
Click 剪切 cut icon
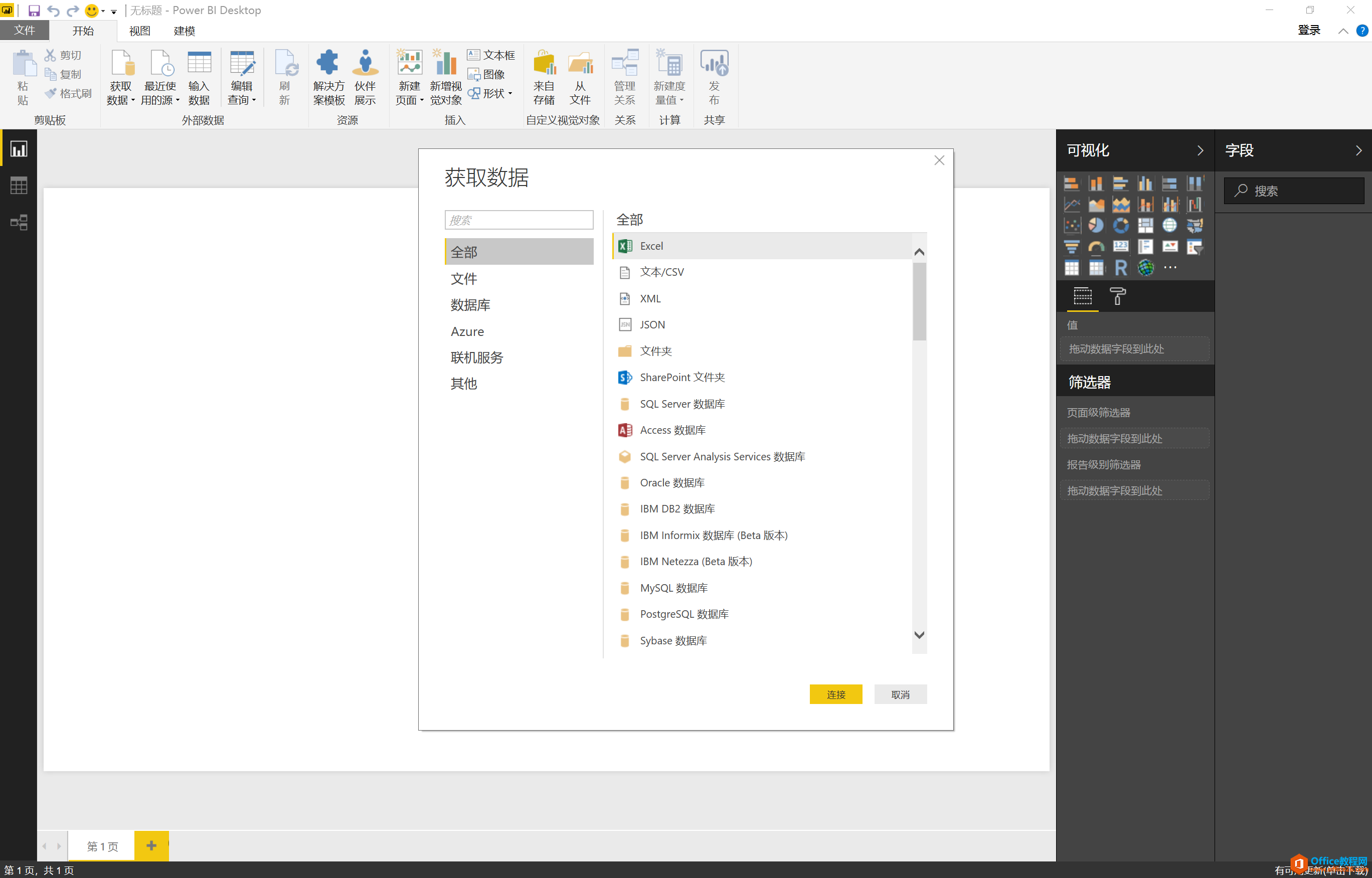click(63, 55)
